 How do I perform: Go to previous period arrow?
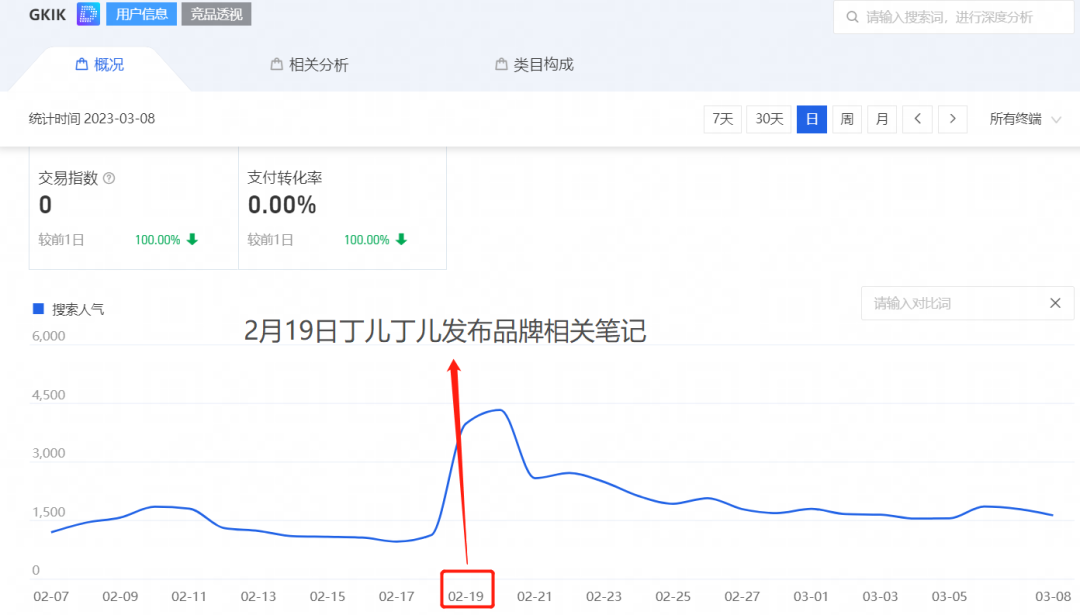tap(917, 119)
